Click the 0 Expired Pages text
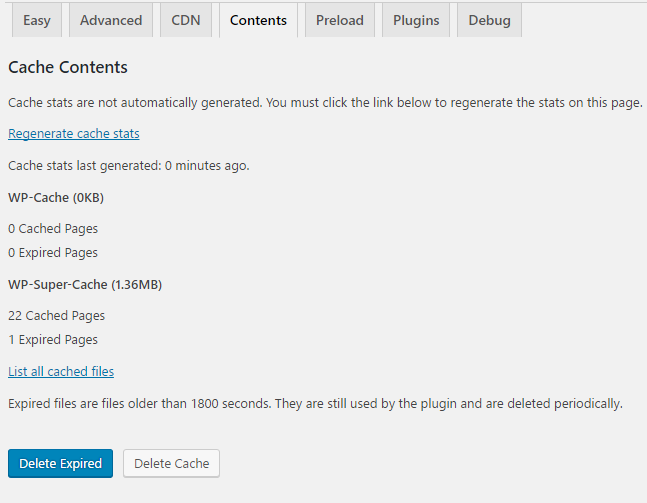Screen dimensions: 647x503 [53, 252]
